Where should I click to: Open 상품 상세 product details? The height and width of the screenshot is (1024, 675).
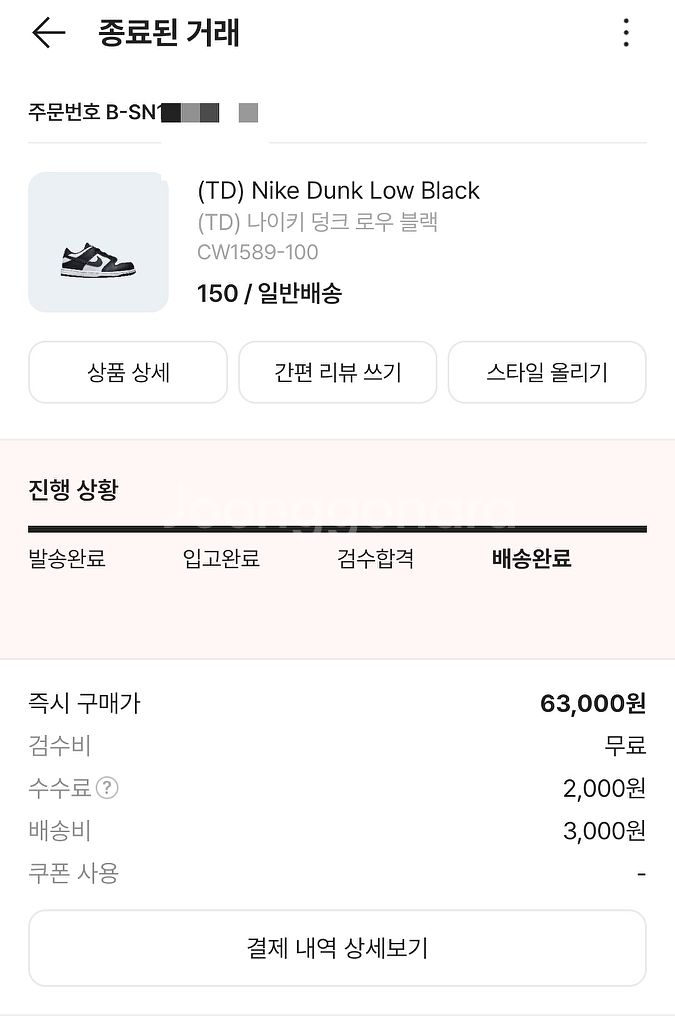(x=128, y=373)
